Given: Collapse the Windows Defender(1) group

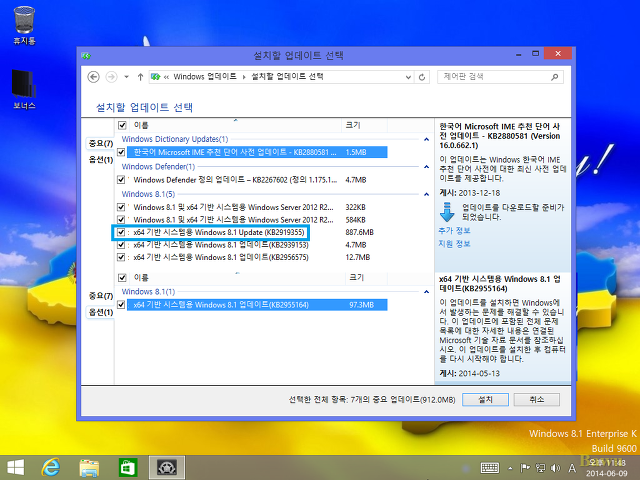Looking at the screenshot, I should (426, 167).
